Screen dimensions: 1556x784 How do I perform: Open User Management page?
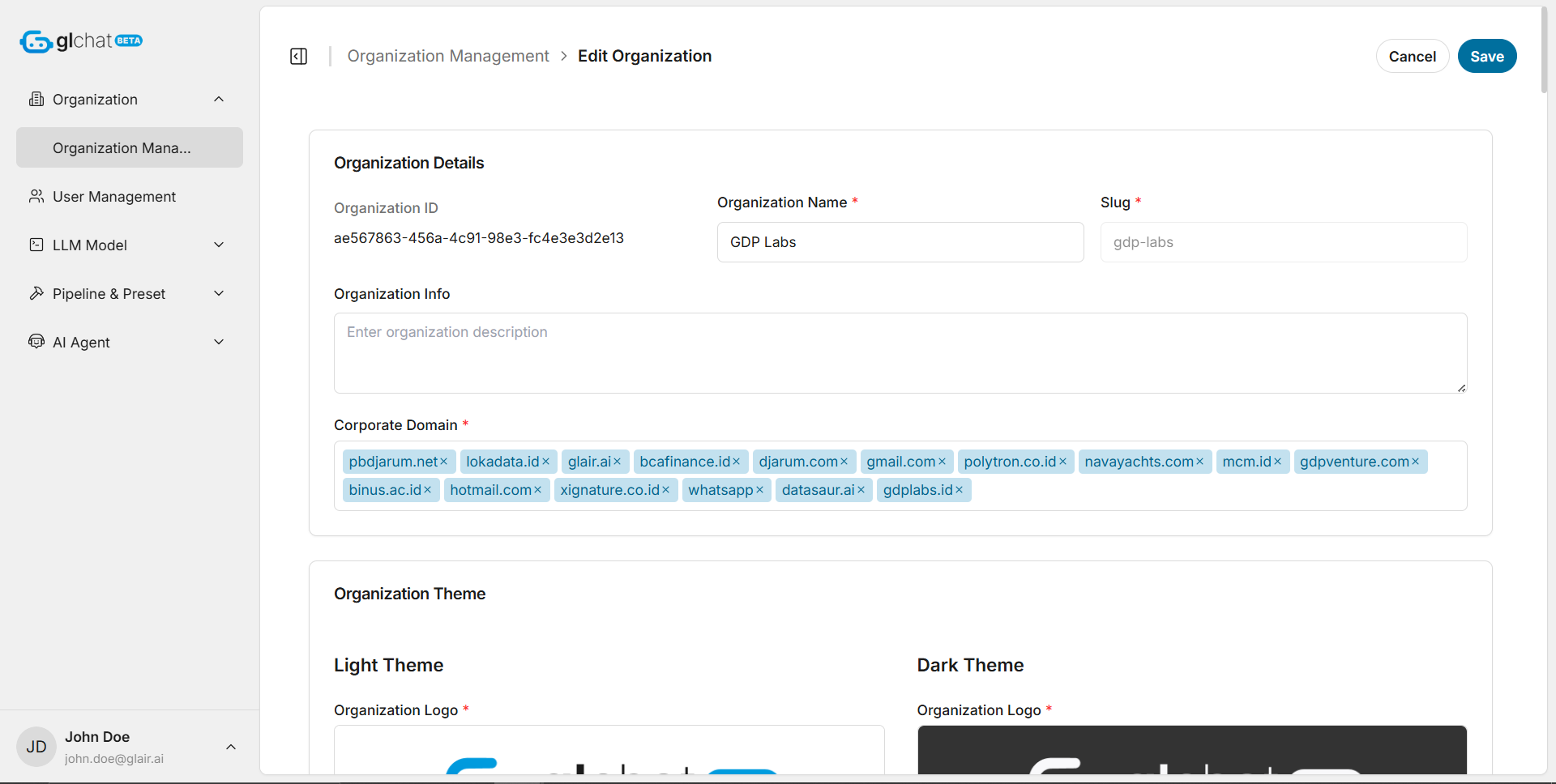click(x=113, y=197)
